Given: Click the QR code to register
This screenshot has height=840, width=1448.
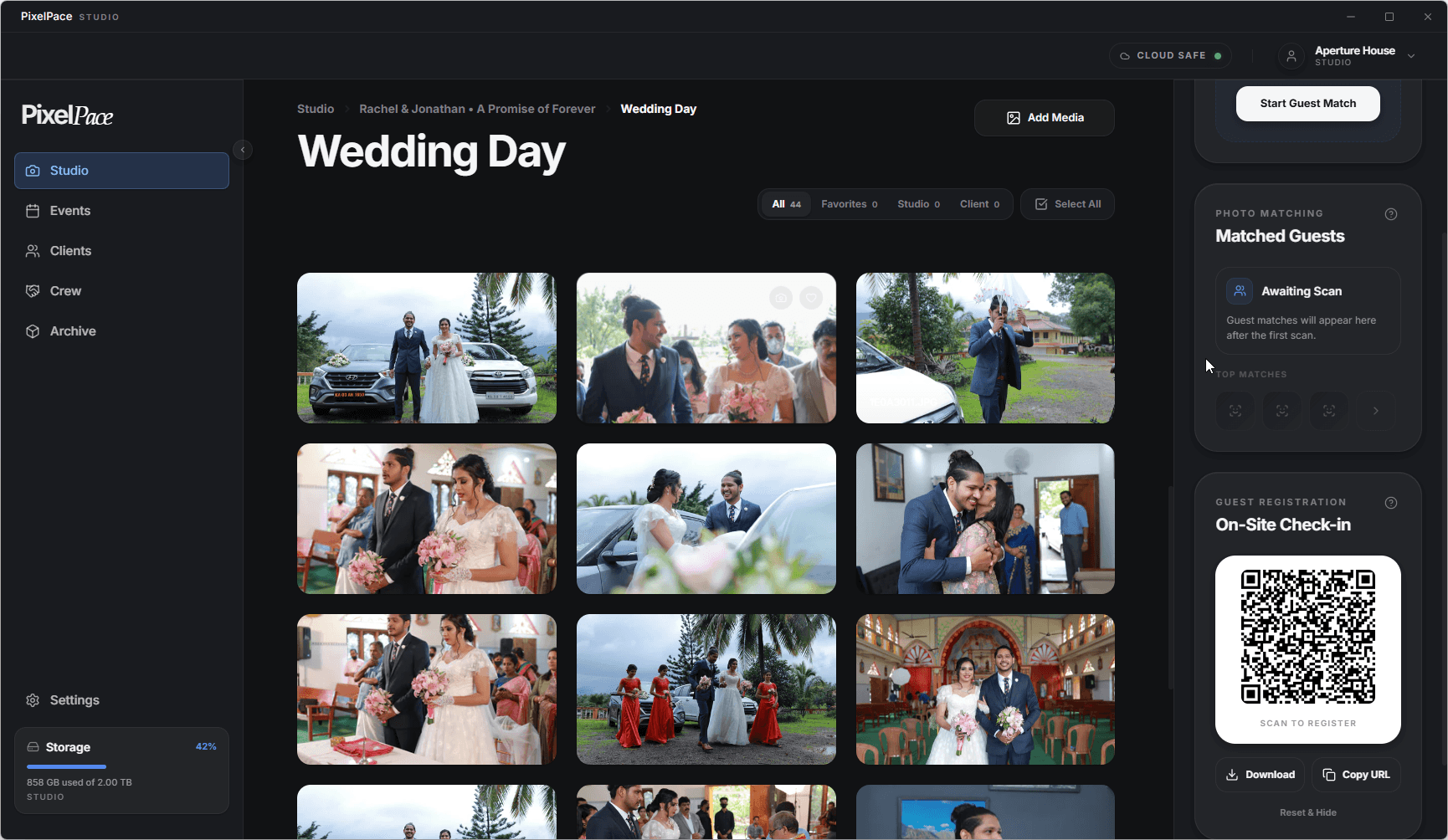Looking at the screenshot, I should (x=1308, y=638).
